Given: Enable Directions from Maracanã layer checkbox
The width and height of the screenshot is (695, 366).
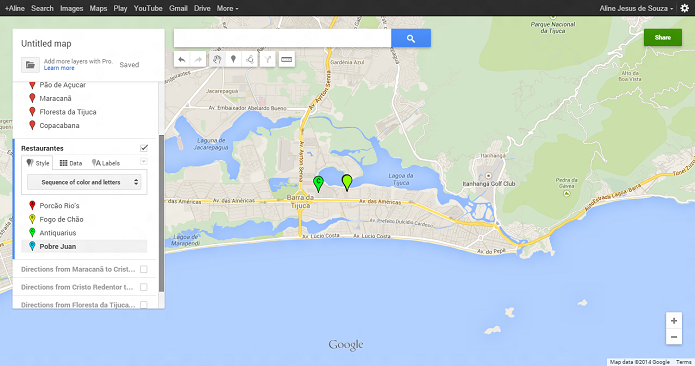Looking at the screenshot, I should point(144,269).
